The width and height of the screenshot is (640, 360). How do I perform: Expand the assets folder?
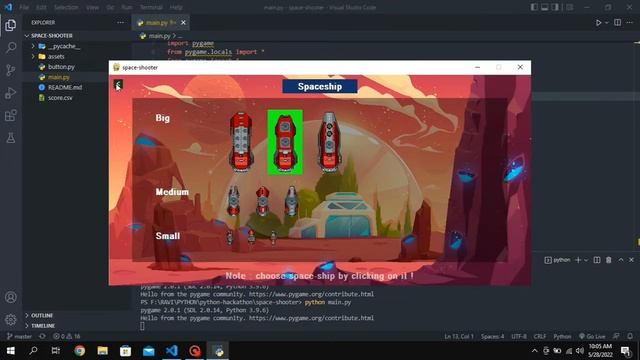click(x=33, y=56)
